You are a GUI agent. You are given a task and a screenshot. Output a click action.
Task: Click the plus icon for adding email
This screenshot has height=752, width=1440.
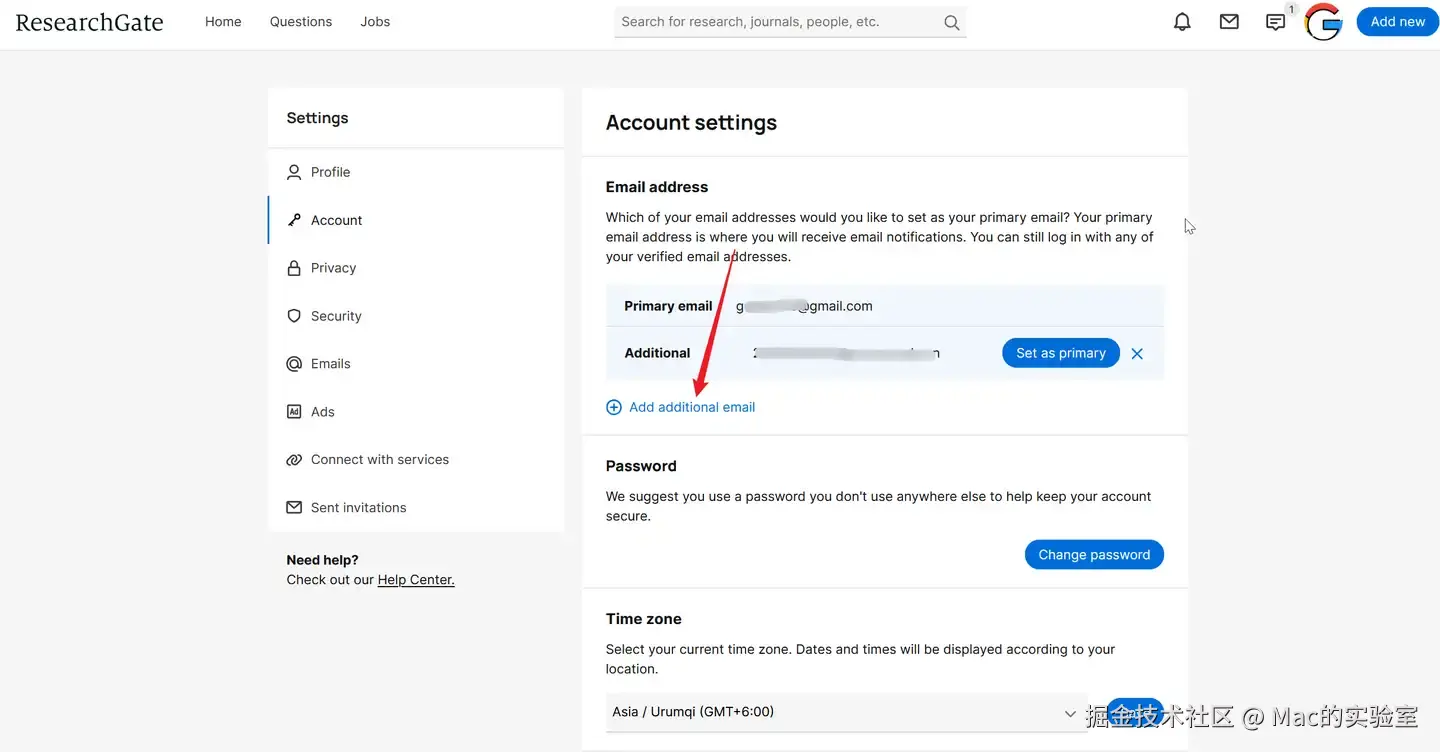(x=614, y=407)
